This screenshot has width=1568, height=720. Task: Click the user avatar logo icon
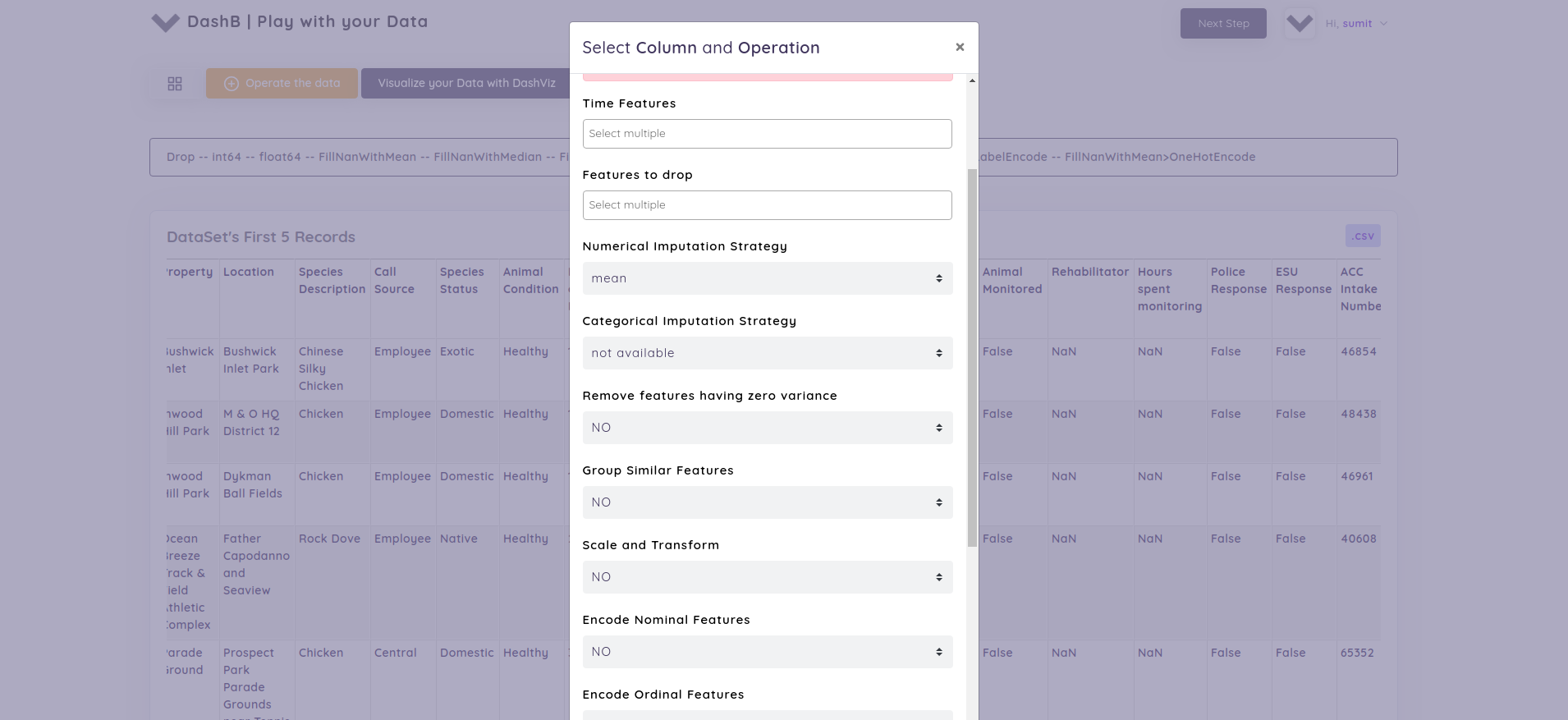(x=1300, y=24)
